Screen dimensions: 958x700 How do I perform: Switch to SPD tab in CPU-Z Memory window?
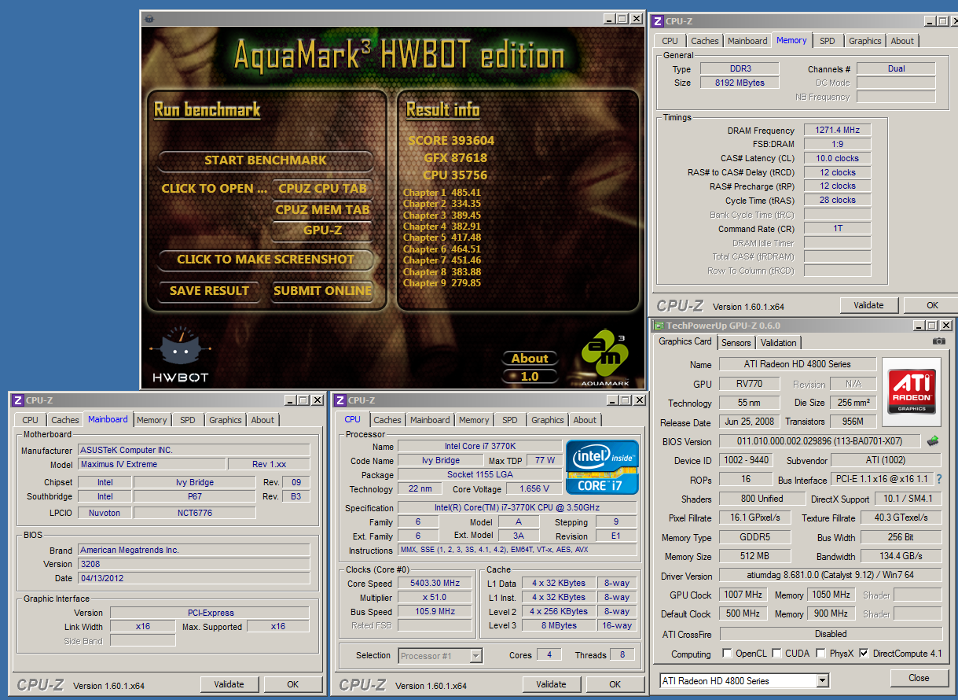pyautogui.click(x=827, y=41)
